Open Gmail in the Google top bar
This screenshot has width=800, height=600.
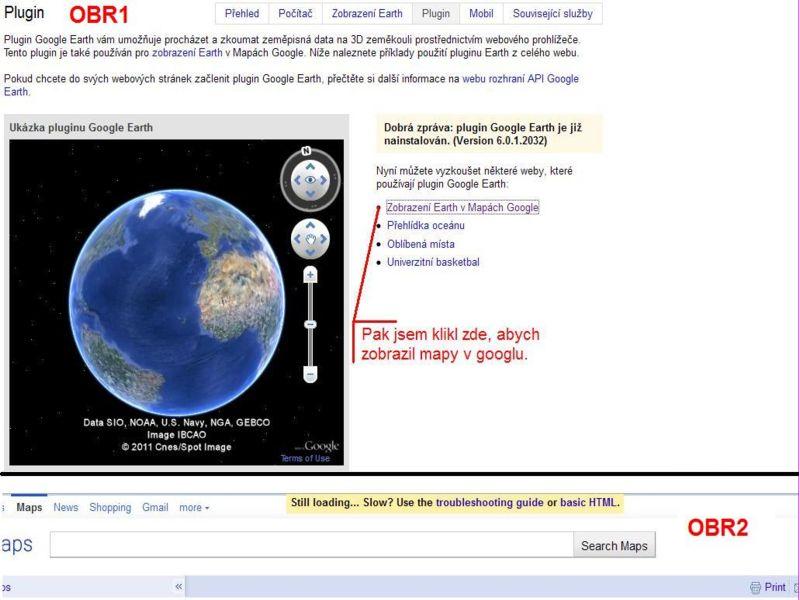point(155,508)
